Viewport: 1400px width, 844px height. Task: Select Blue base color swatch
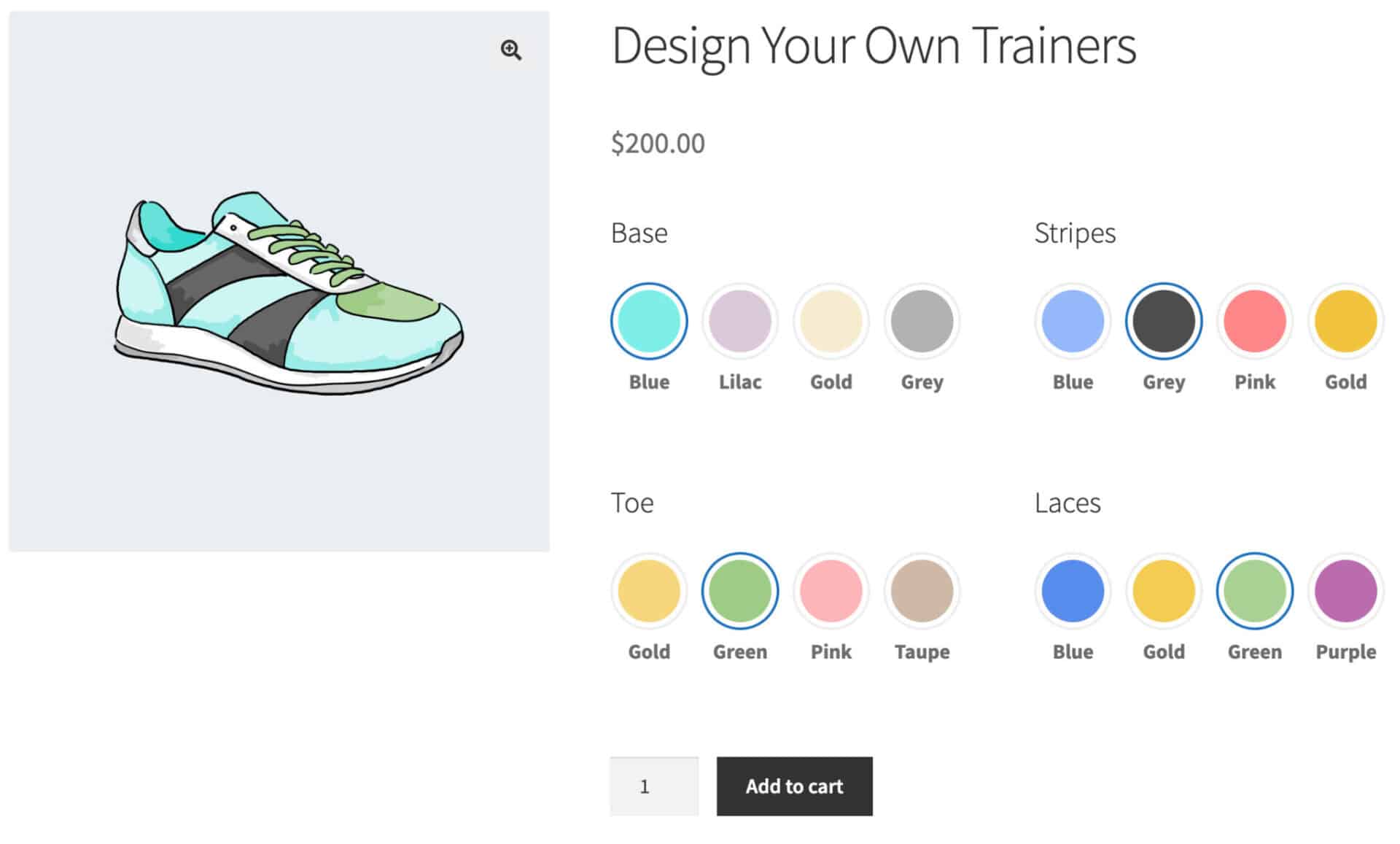648,321
